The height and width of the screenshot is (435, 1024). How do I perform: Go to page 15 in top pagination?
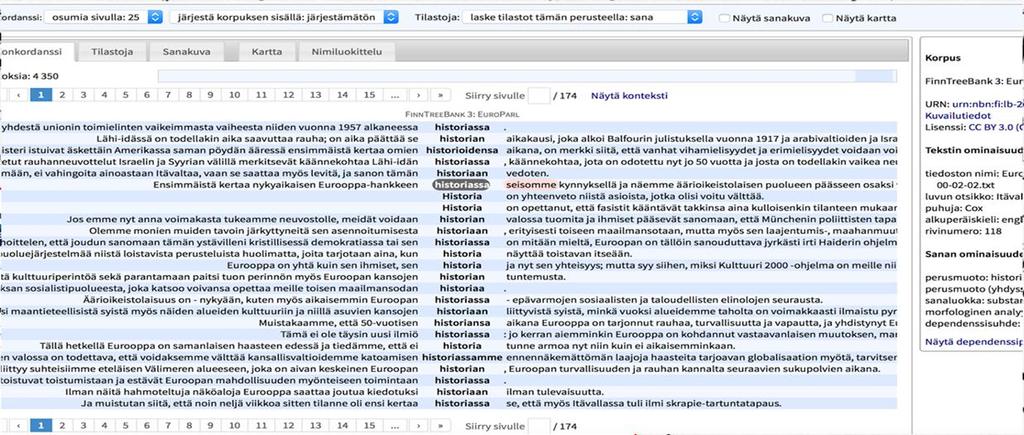coord(369,95)
